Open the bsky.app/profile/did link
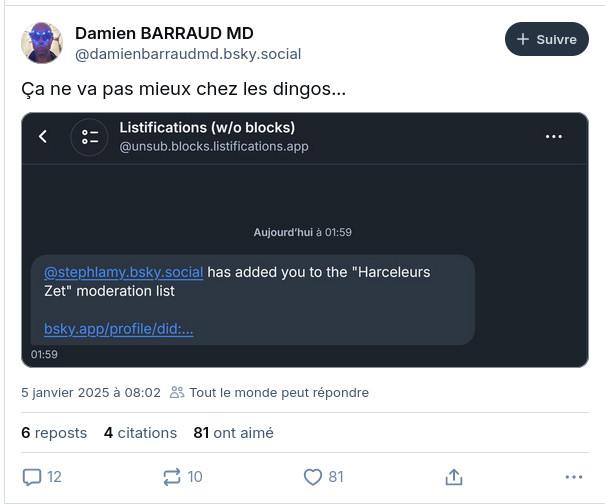The width and height of the screenshot is (605, 504). coord(118,329)
